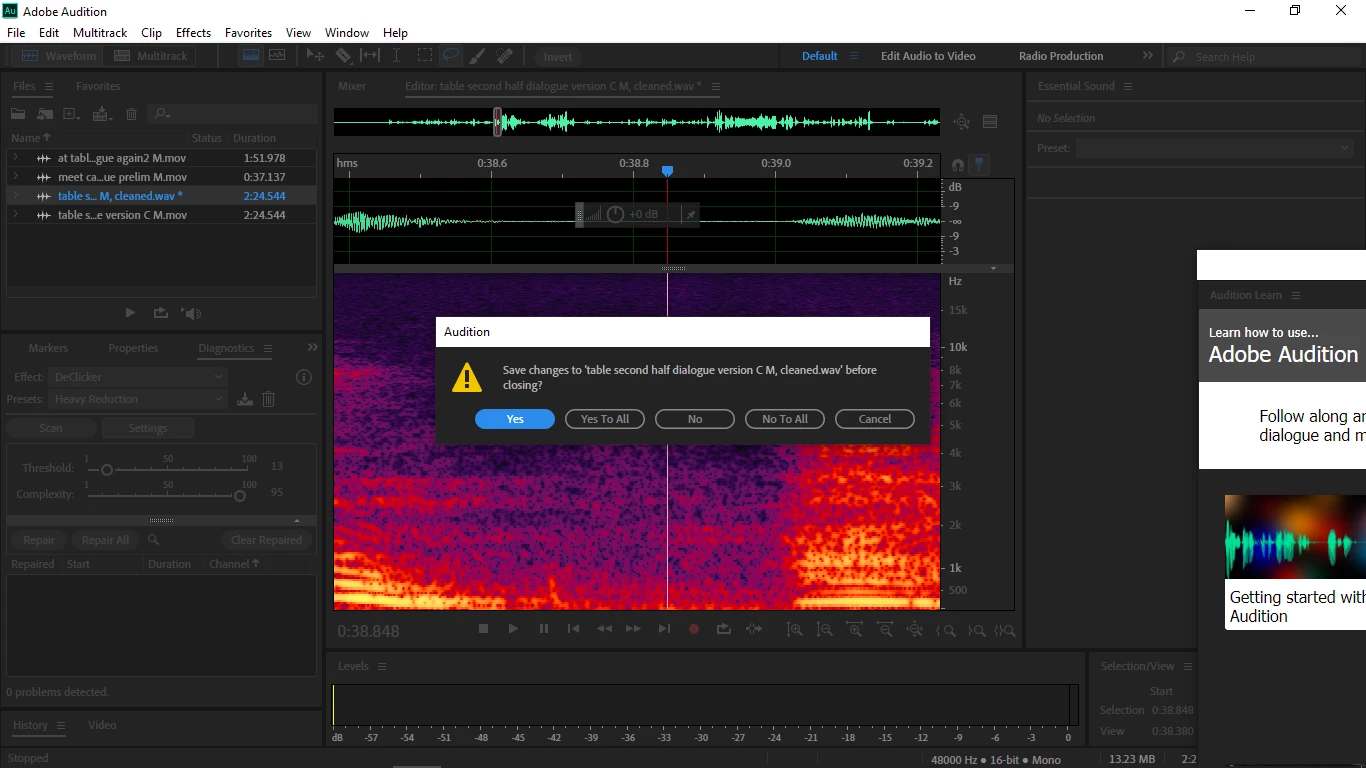Viewport: 1366px width, 768px height.
Task: Toggle headphone icon right of the time ruler
Action: tap(958, 164)
